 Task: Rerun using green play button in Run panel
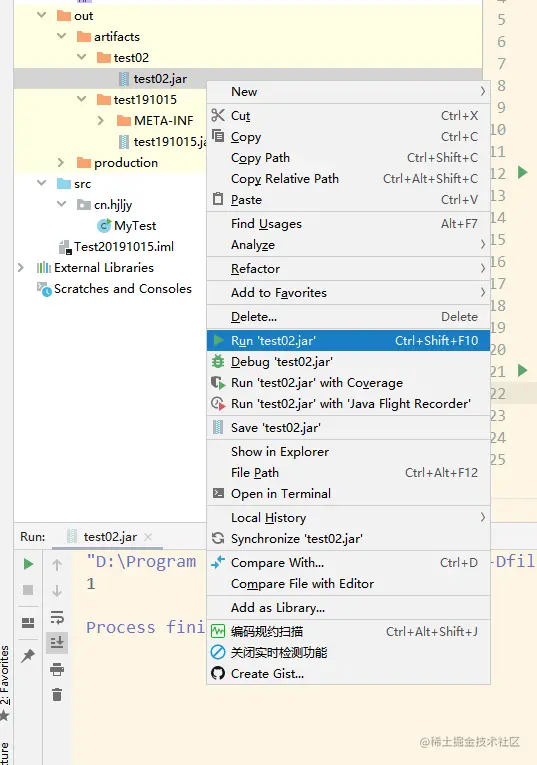28,564
